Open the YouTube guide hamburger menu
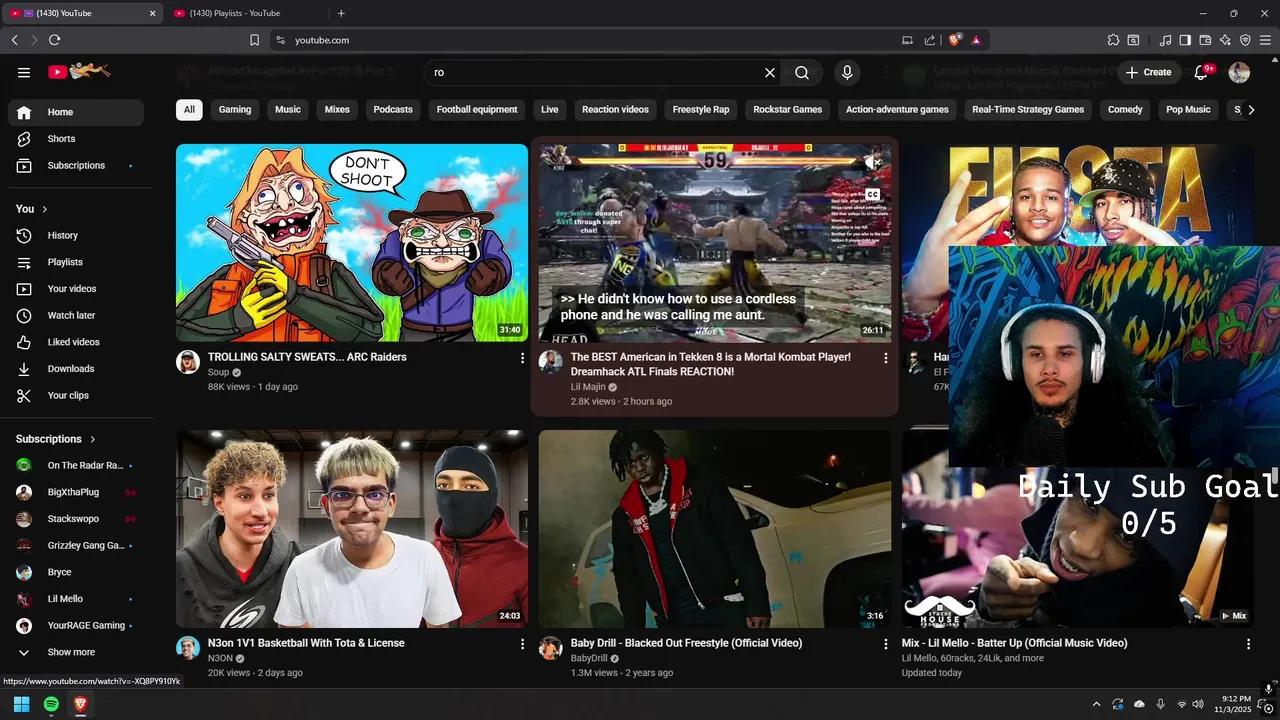 click(x=24, y=72)
